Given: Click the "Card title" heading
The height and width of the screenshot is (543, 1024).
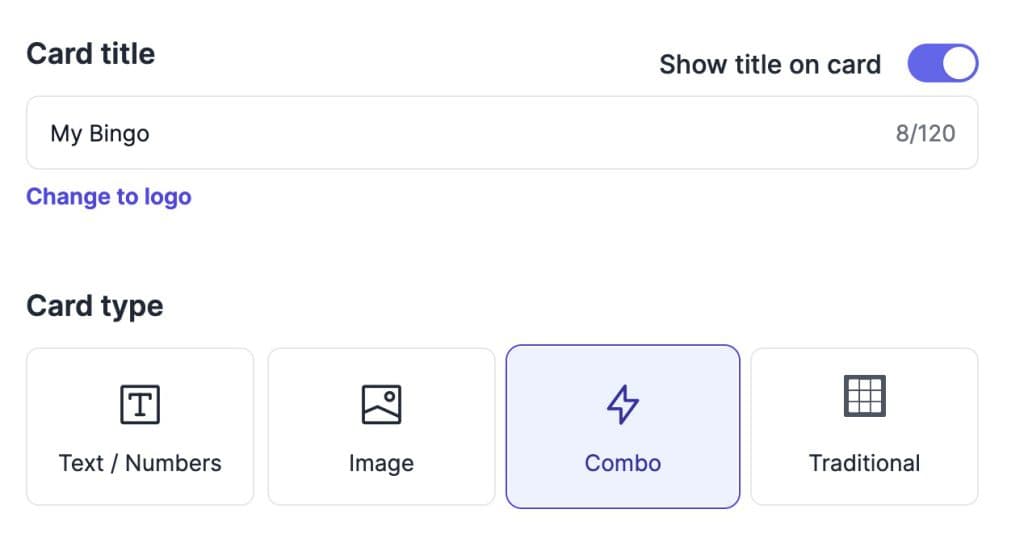Looking at the screenshot, I should coord(90,53).
